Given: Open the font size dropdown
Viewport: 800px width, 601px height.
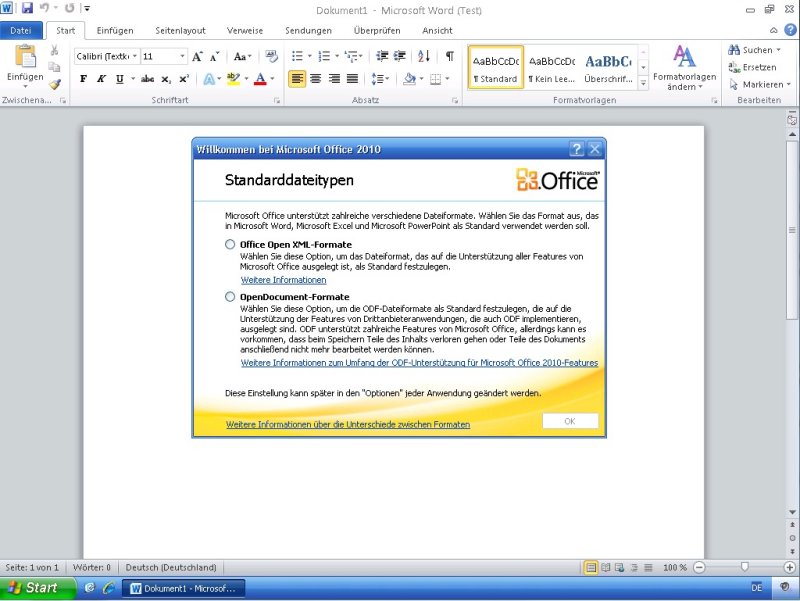Looking at the screenshot, I should tap(182, 57).
